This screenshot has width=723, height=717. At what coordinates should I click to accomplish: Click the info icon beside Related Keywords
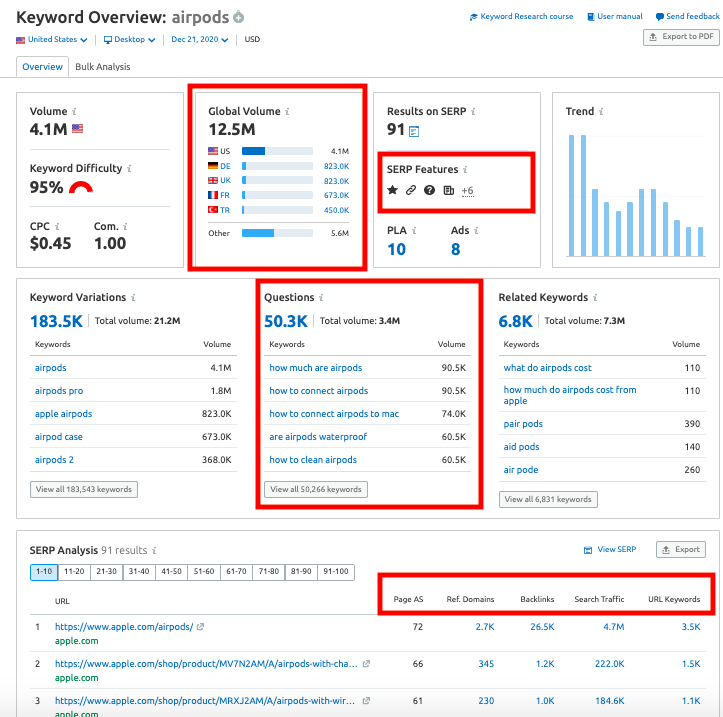pos(595,298)
